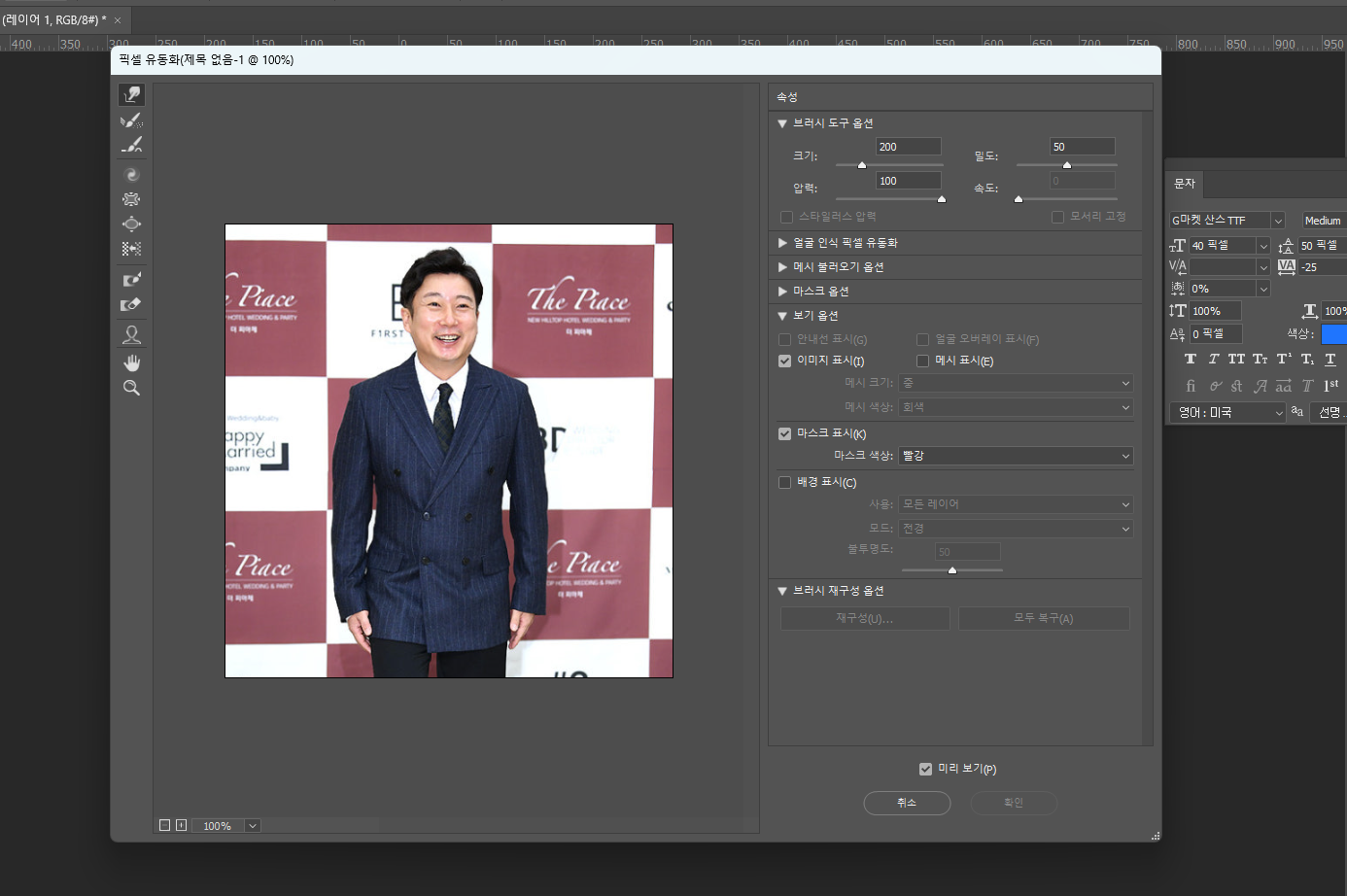Image resolution: width=1347 pixels, height=896 pixels.
Task: Toggle the 스타일러스 압력 checkbox
Action: [786, 217]
